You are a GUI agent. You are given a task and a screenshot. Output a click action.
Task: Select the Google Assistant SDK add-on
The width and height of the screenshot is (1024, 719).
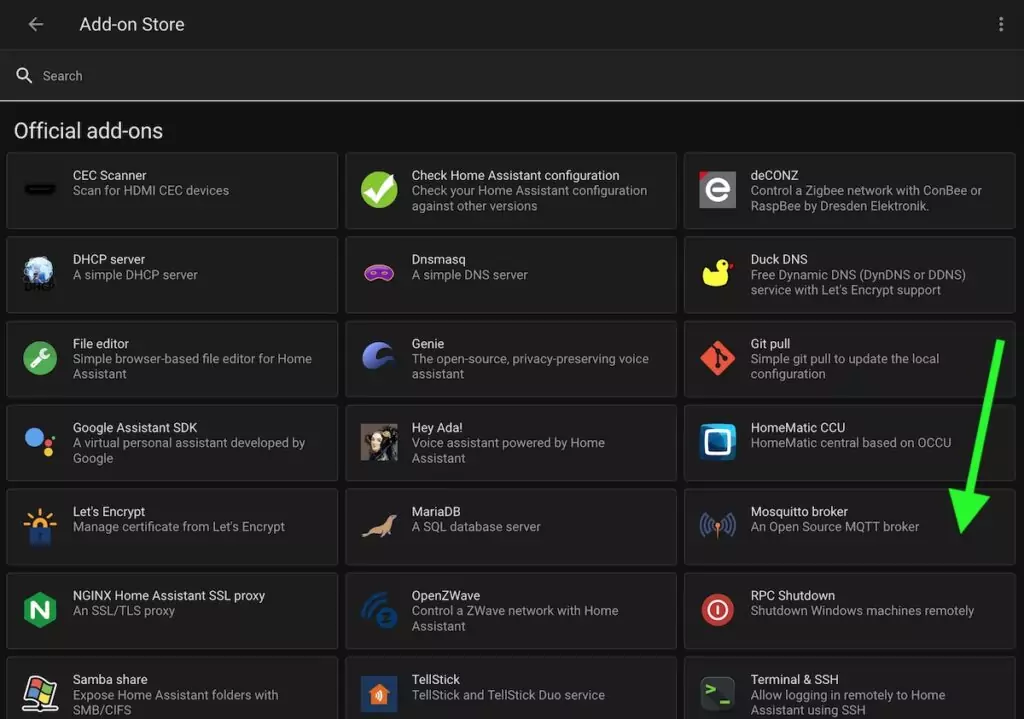click(x=172, y=442)
